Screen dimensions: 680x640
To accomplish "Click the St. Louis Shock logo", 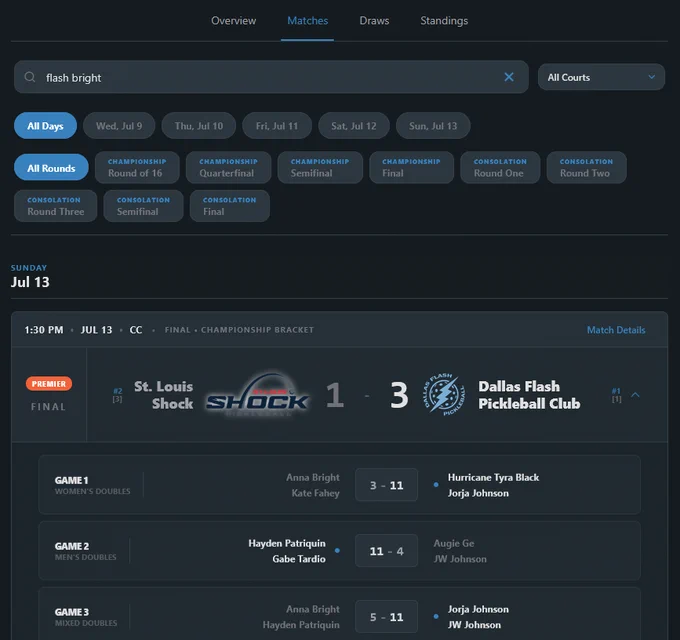I will 258,395.
